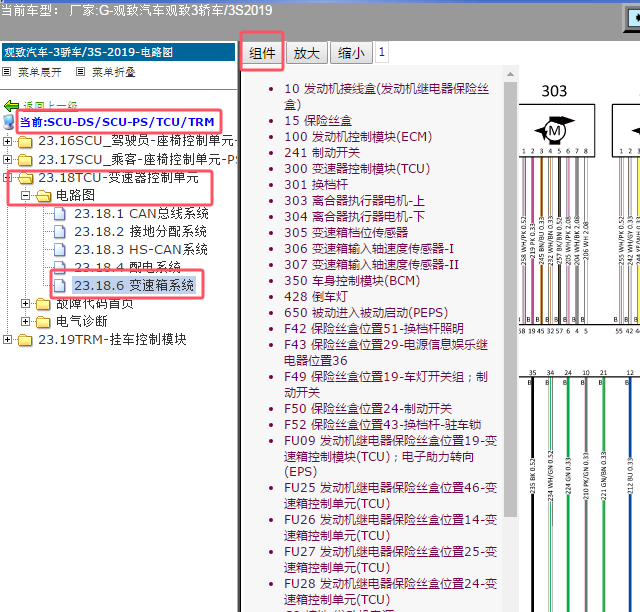640x612 pixels.
Task: Click component 10 发动机接线盒
Action: click(x=387, y=96)
